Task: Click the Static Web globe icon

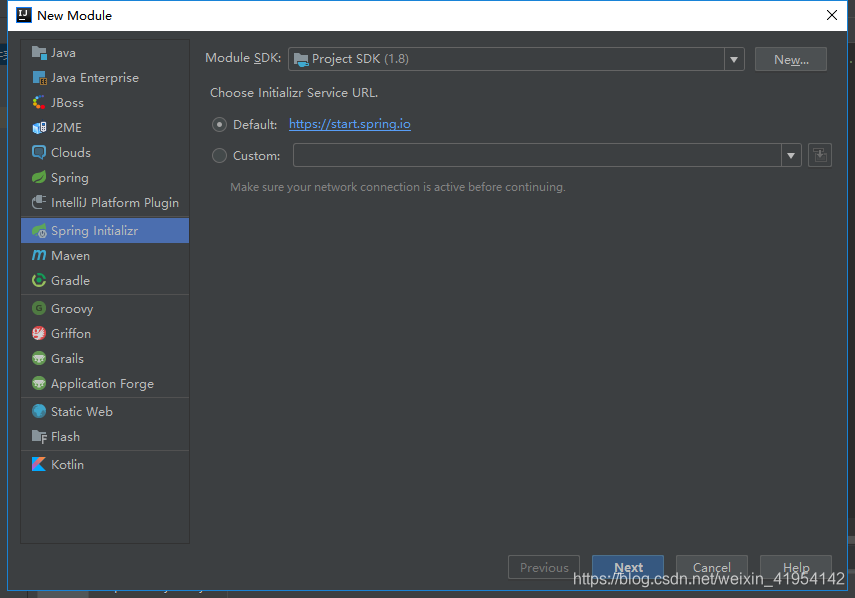Action: tap(39, 412)
